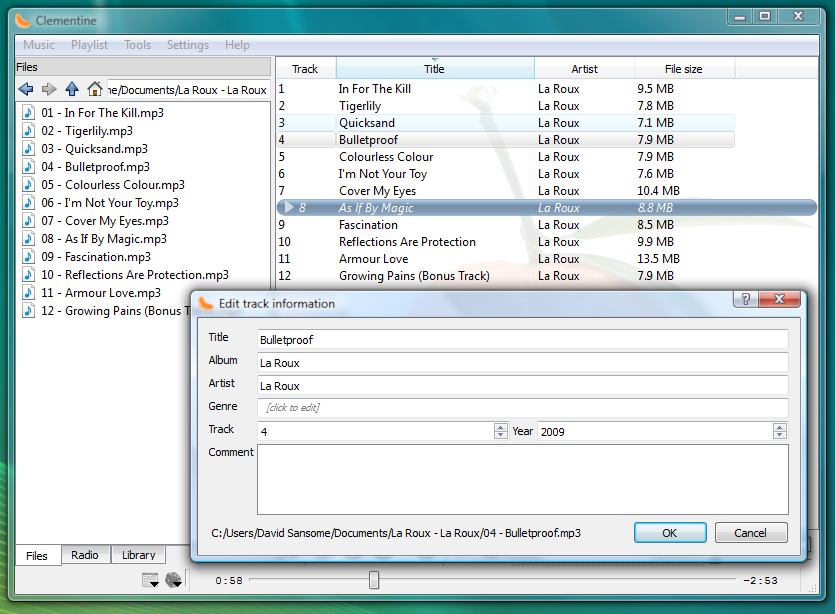
Task: Click the La Roux artist cell for Fascination
Action: pos(559,225)
